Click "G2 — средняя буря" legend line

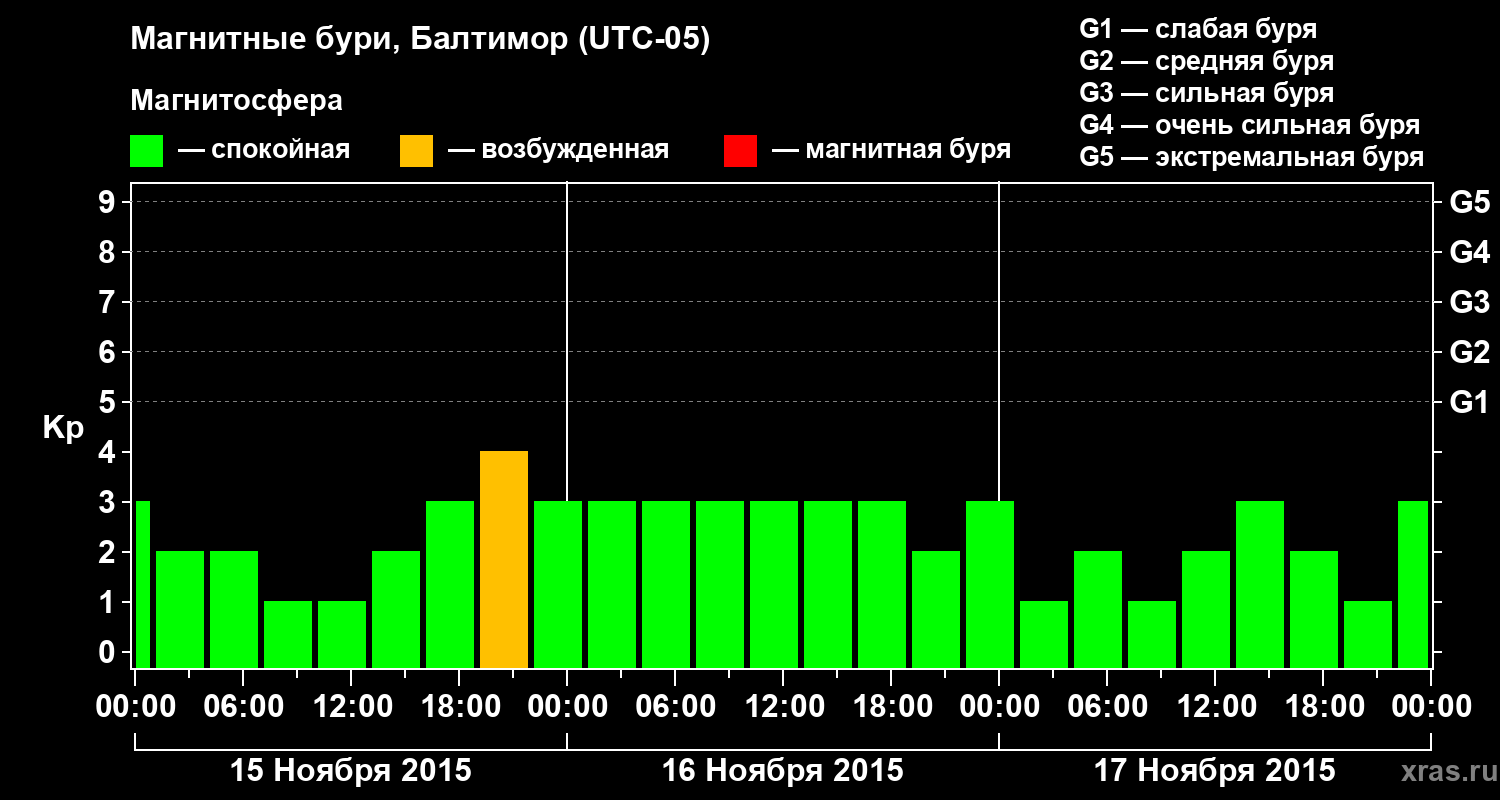[x=1207, y=61]
